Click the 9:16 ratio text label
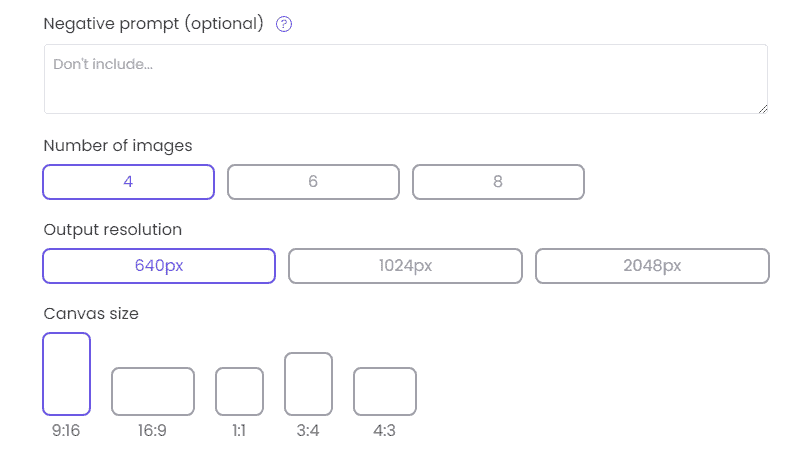This screenshot has width=798, height=455. click(x=66, y=431)
